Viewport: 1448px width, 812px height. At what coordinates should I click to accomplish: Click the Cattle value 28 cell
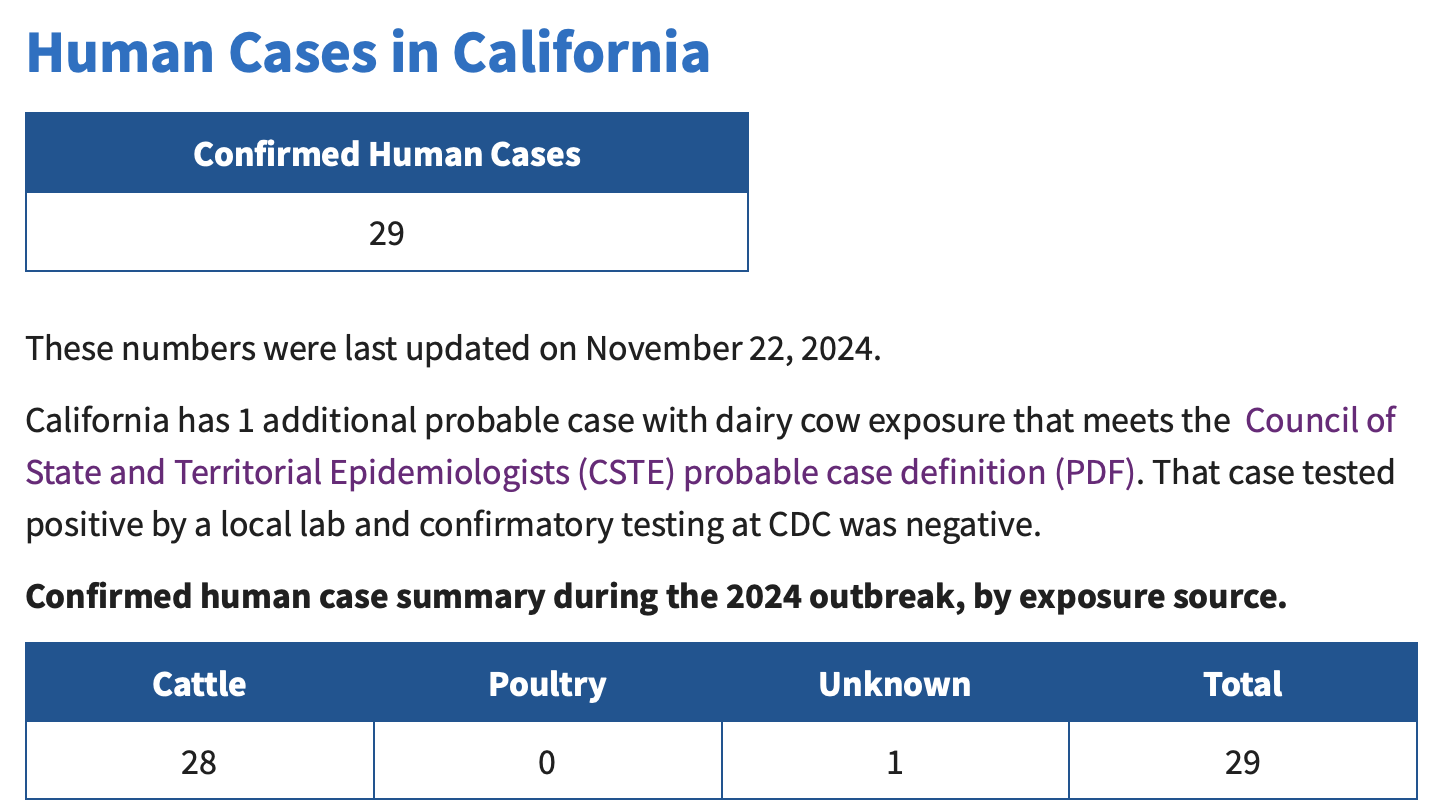200,762
